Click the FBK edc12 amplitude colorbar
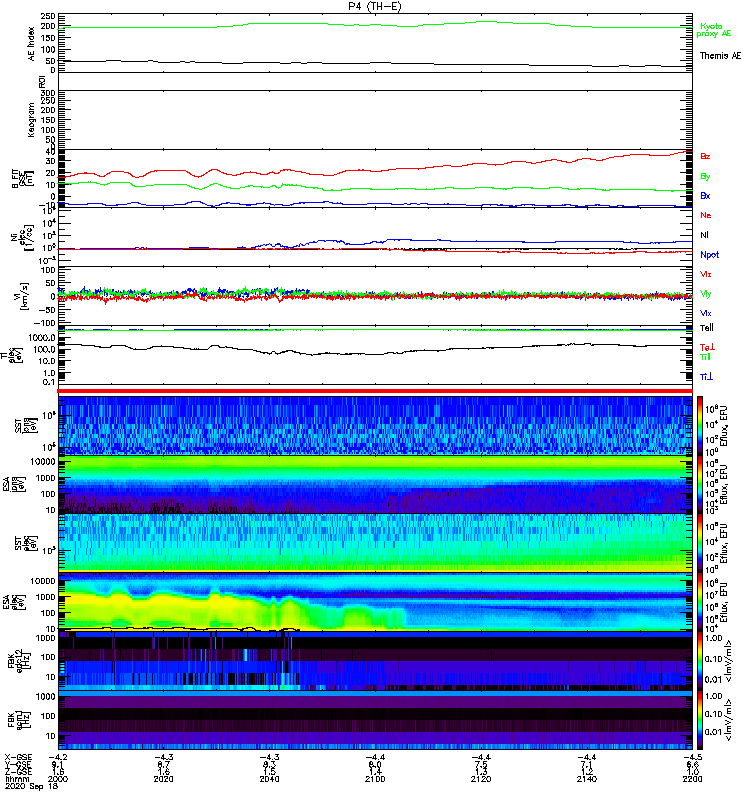Image resolution: width=750 pixels, height=800 pixels. pyautogui.click(x=700, y=661)
